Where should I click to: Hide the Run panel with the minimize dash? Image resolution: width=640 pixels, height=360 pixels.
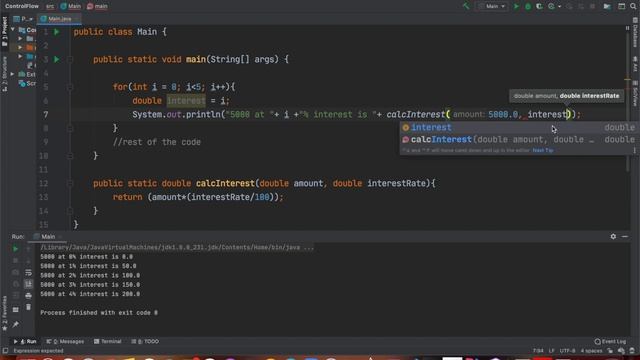(x=625, y=236)
